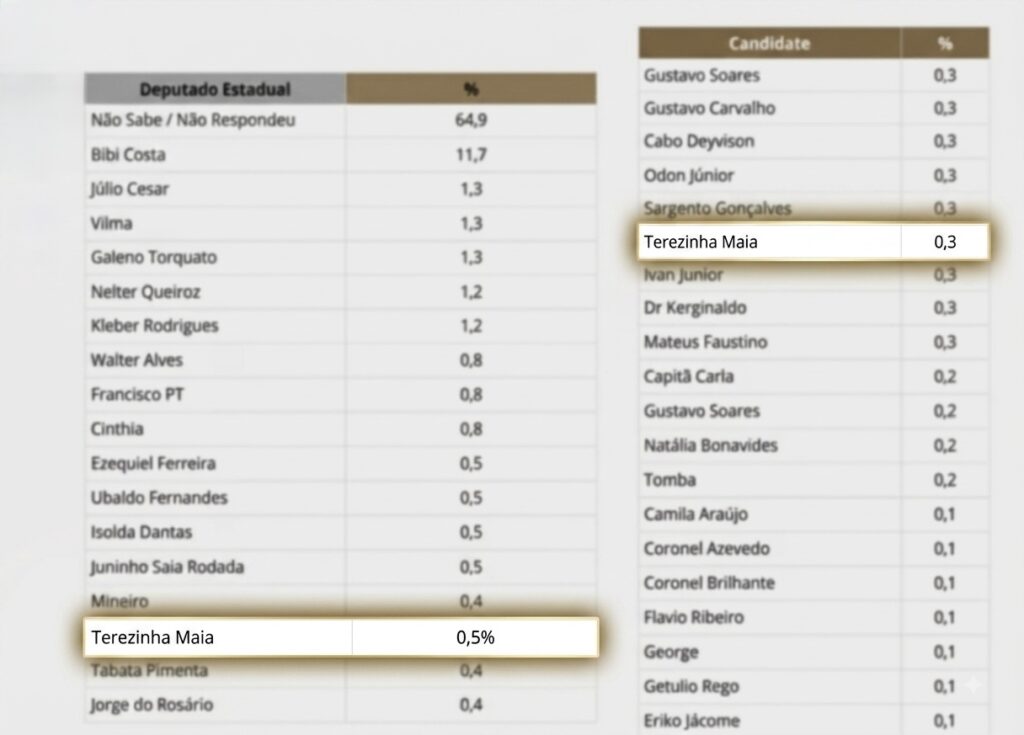Click the Não Sabe / Não Respondeu row
The image size is (1024, 735).
340,120
